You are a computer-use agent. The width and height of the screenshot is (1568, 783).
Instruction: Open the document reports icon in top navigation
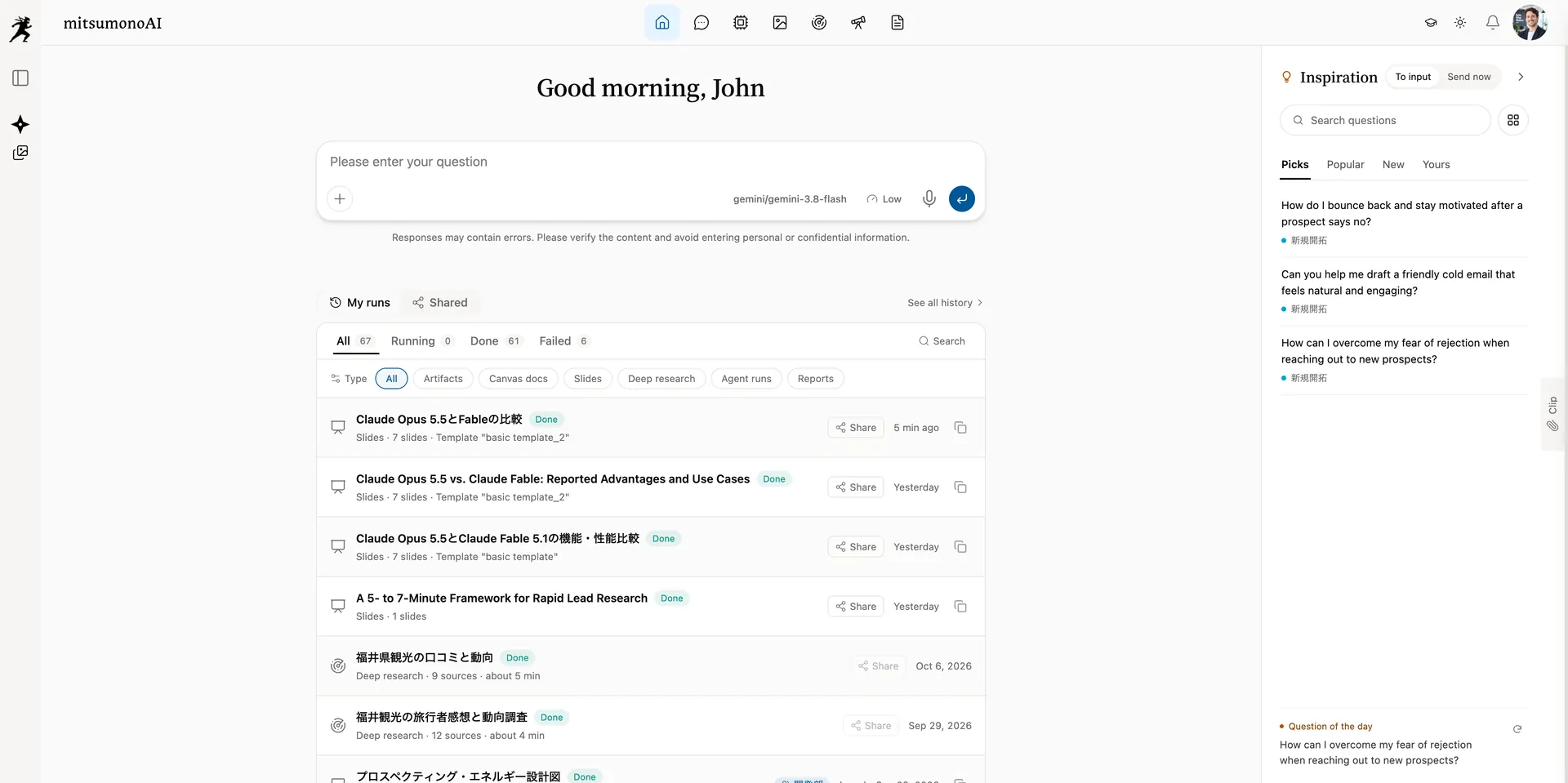tap(898, 23)
